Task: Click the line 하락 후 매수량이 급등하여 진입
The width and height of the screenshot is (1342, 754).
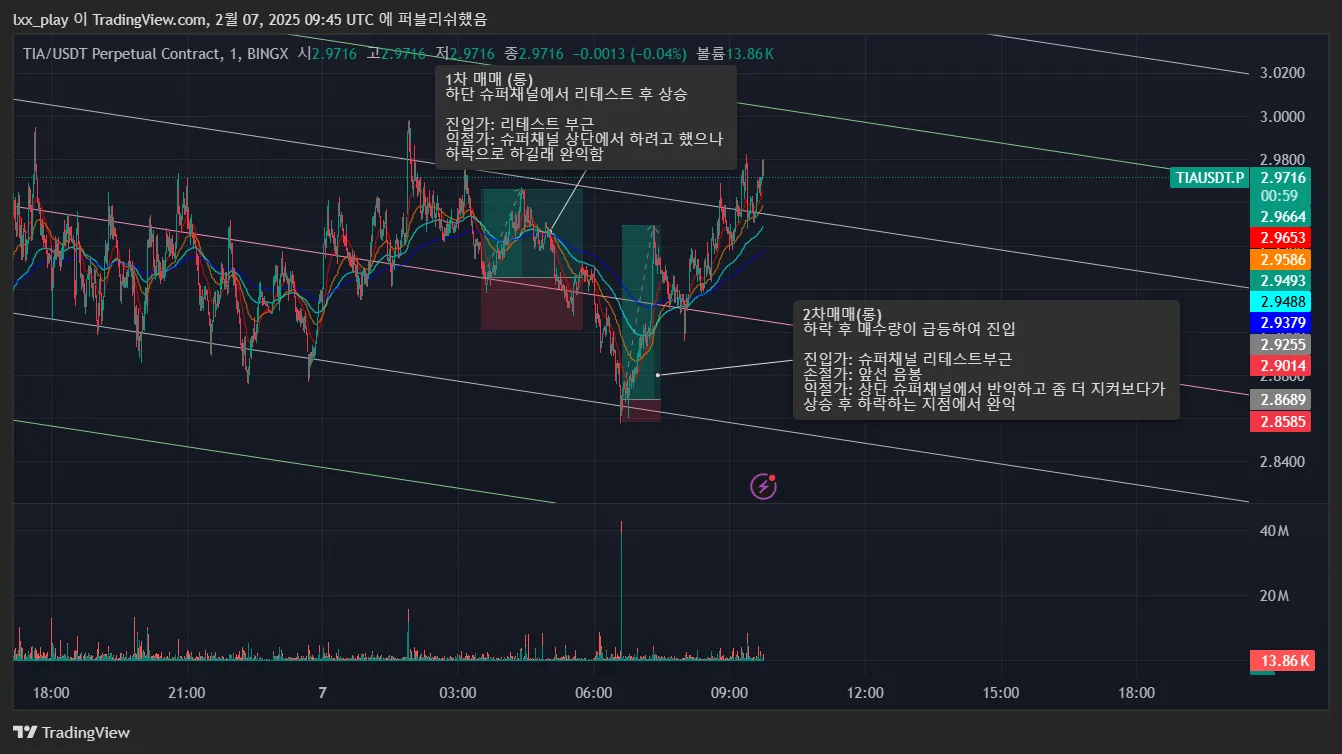Action: click(909, 328)
